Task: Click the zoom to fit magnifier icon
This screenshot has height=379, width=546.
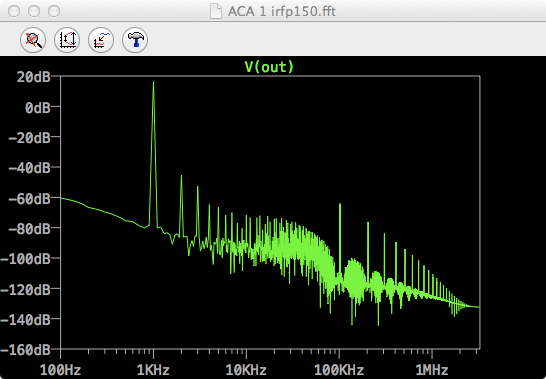Action: pyautogui.click(x=33, y=40)
